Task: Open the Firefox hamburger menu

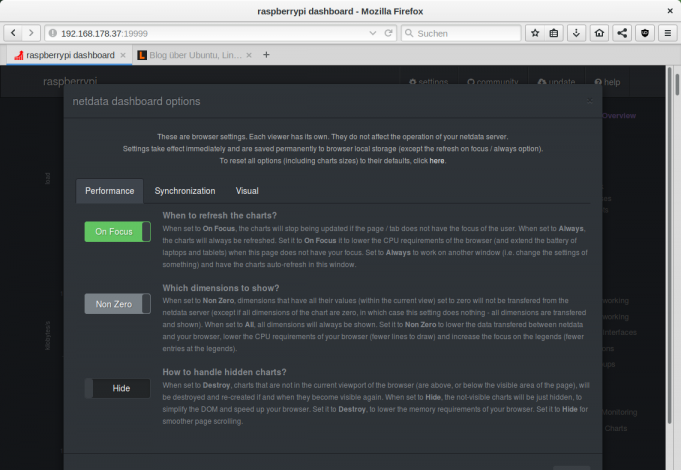Action: point(665,33)
